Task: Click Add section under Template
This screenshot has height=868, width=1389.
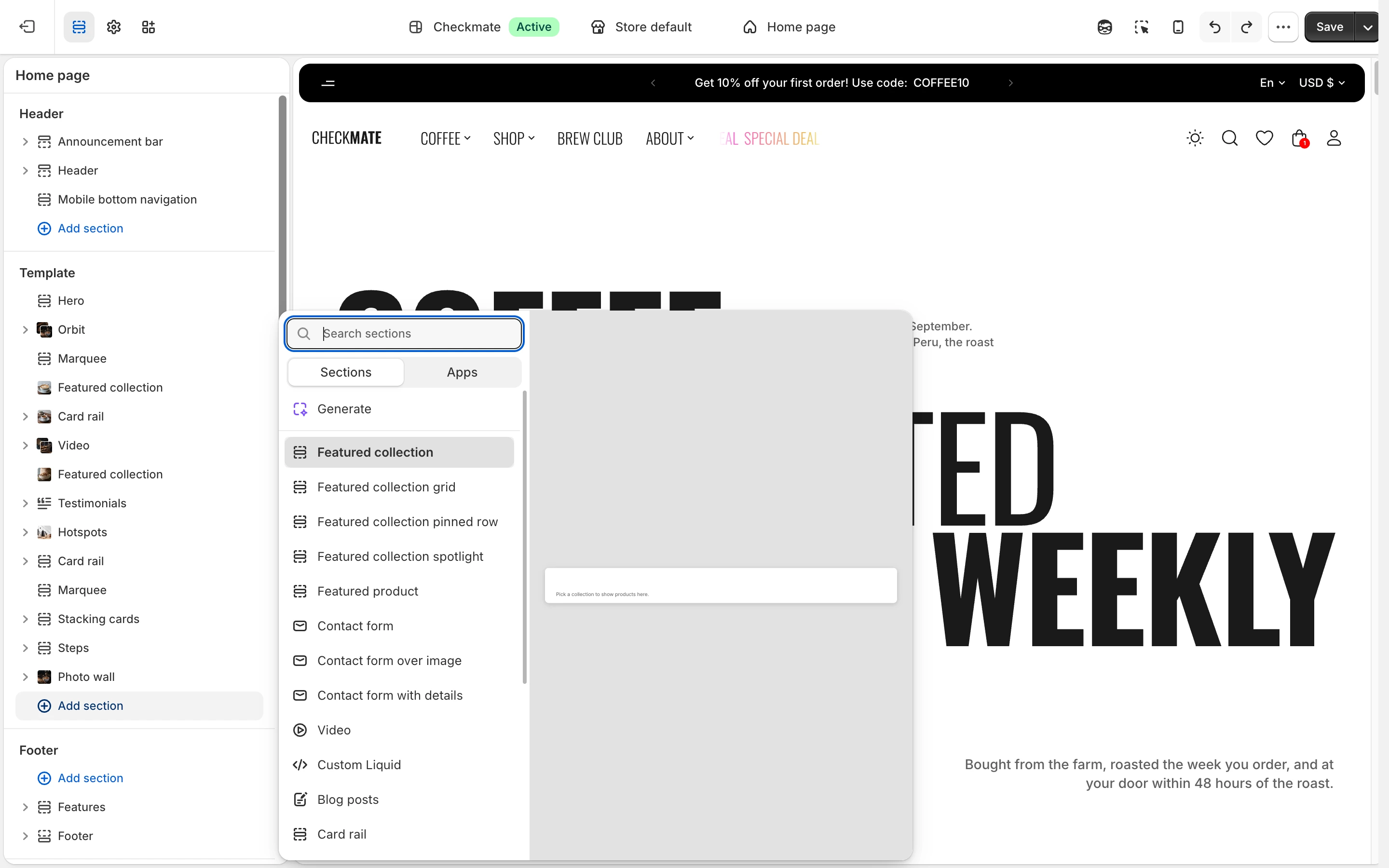Action: click(139, 705)
